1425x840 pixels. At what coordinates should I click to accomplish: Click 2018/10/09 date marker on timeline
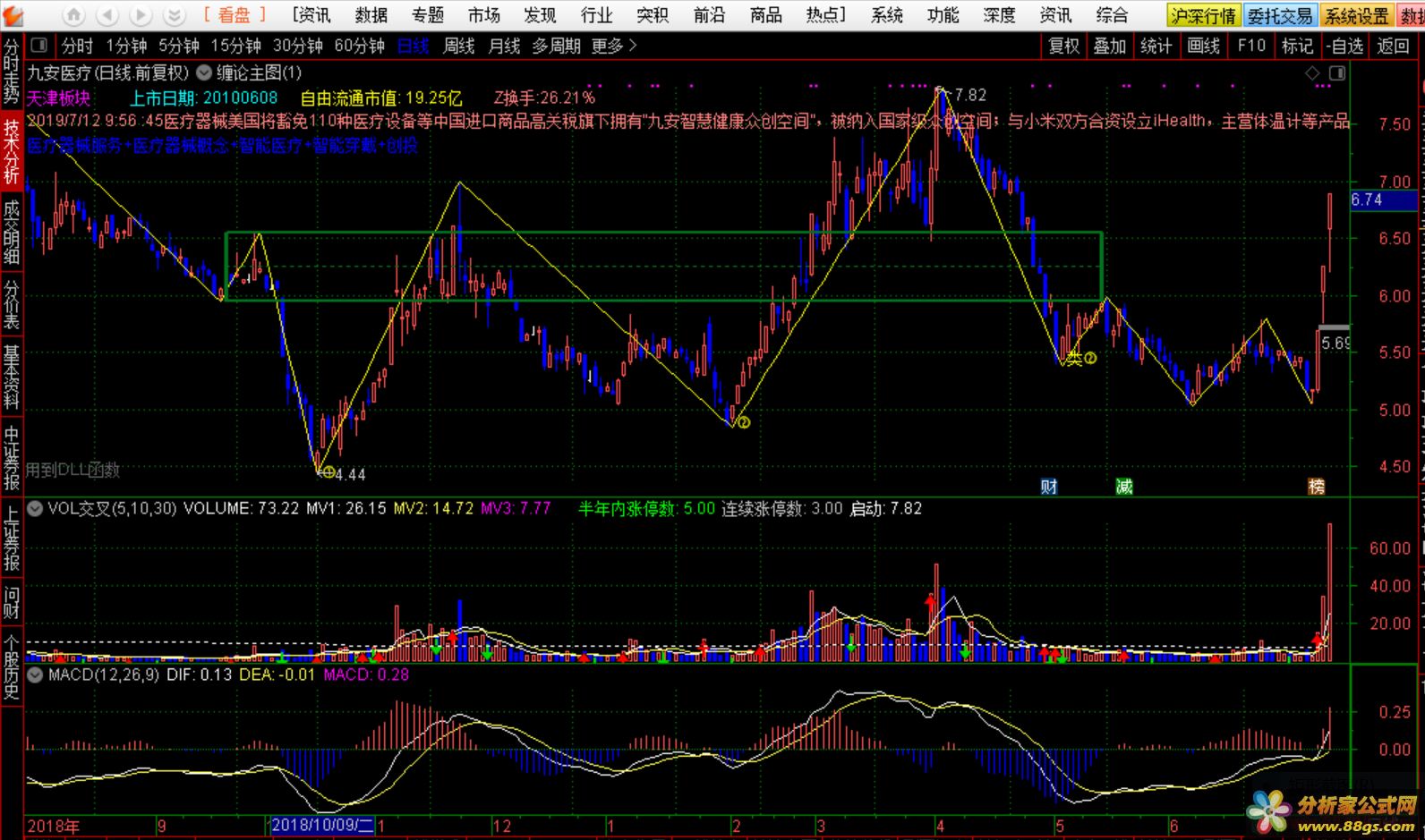click(x=322, y=825)
